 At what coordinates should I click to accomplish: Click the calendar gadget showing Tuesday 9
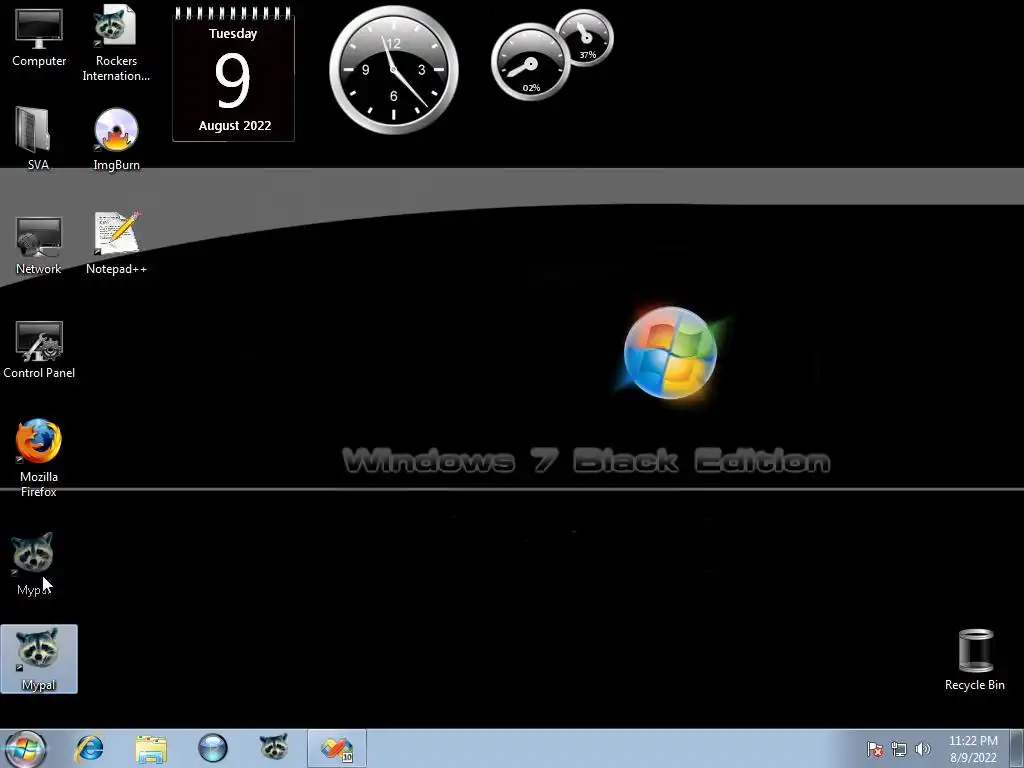tap(233, 73)
